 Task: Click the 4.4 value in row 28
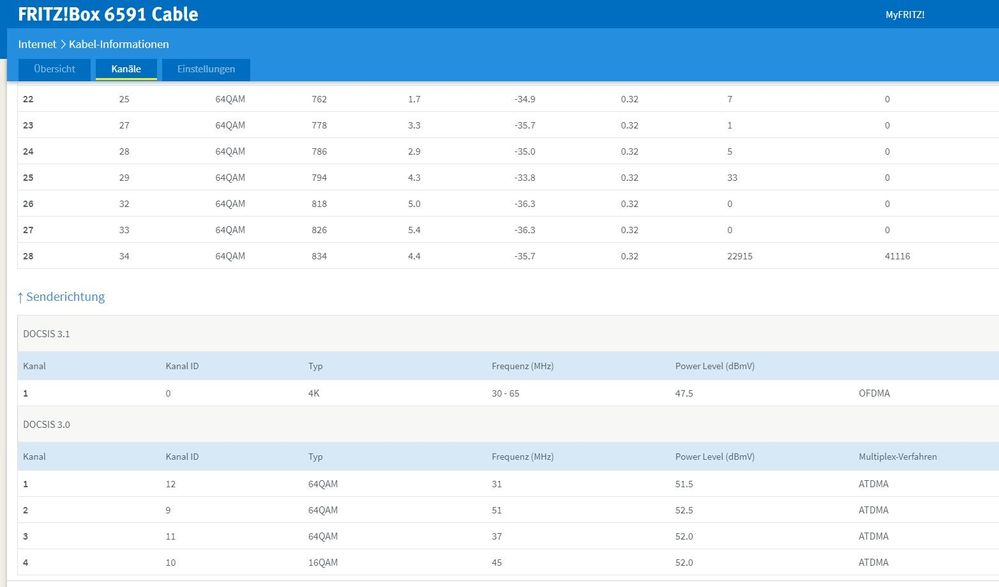(x=414, y=256)
